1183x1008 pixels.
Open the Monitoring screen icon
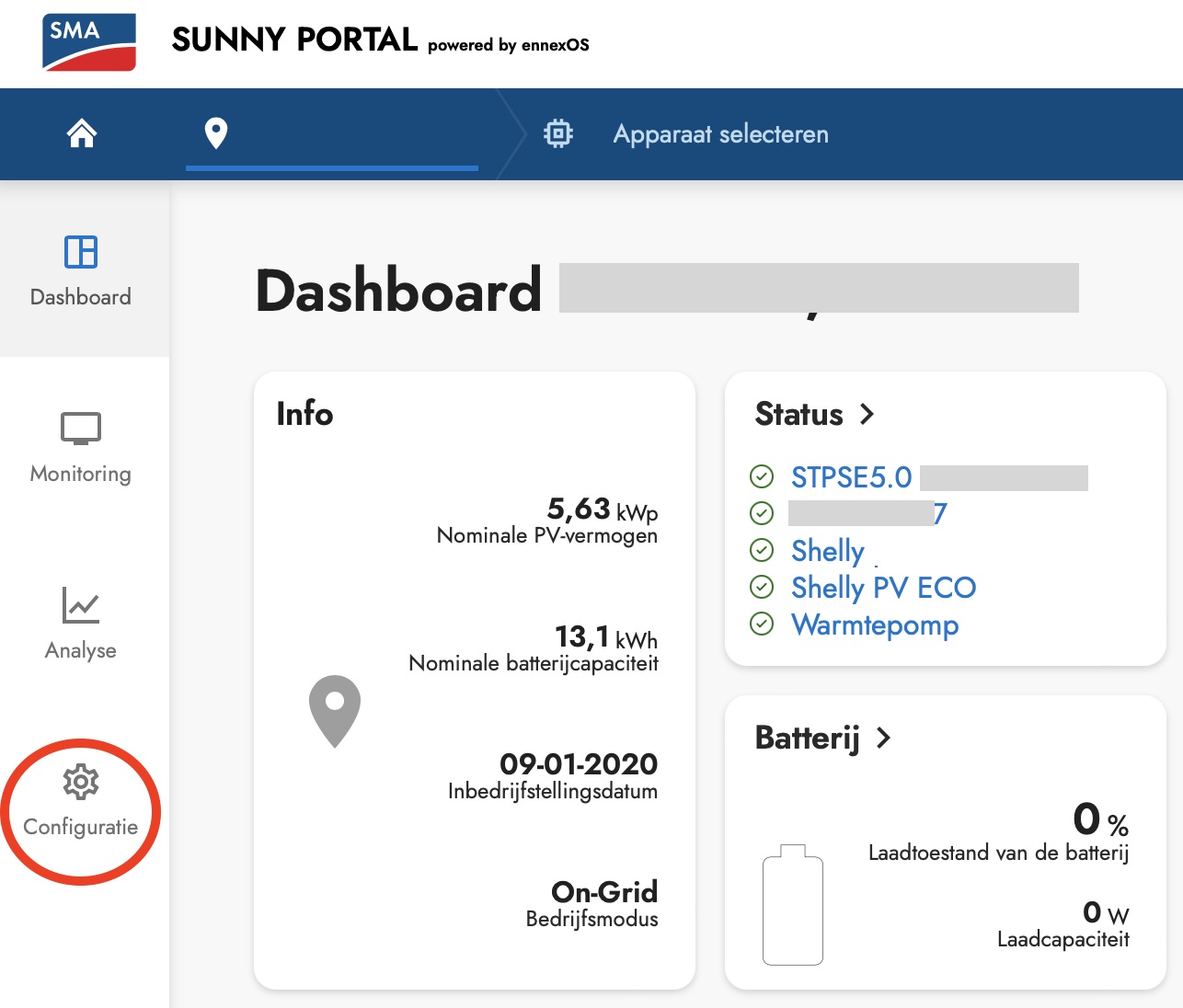point(81,429)
